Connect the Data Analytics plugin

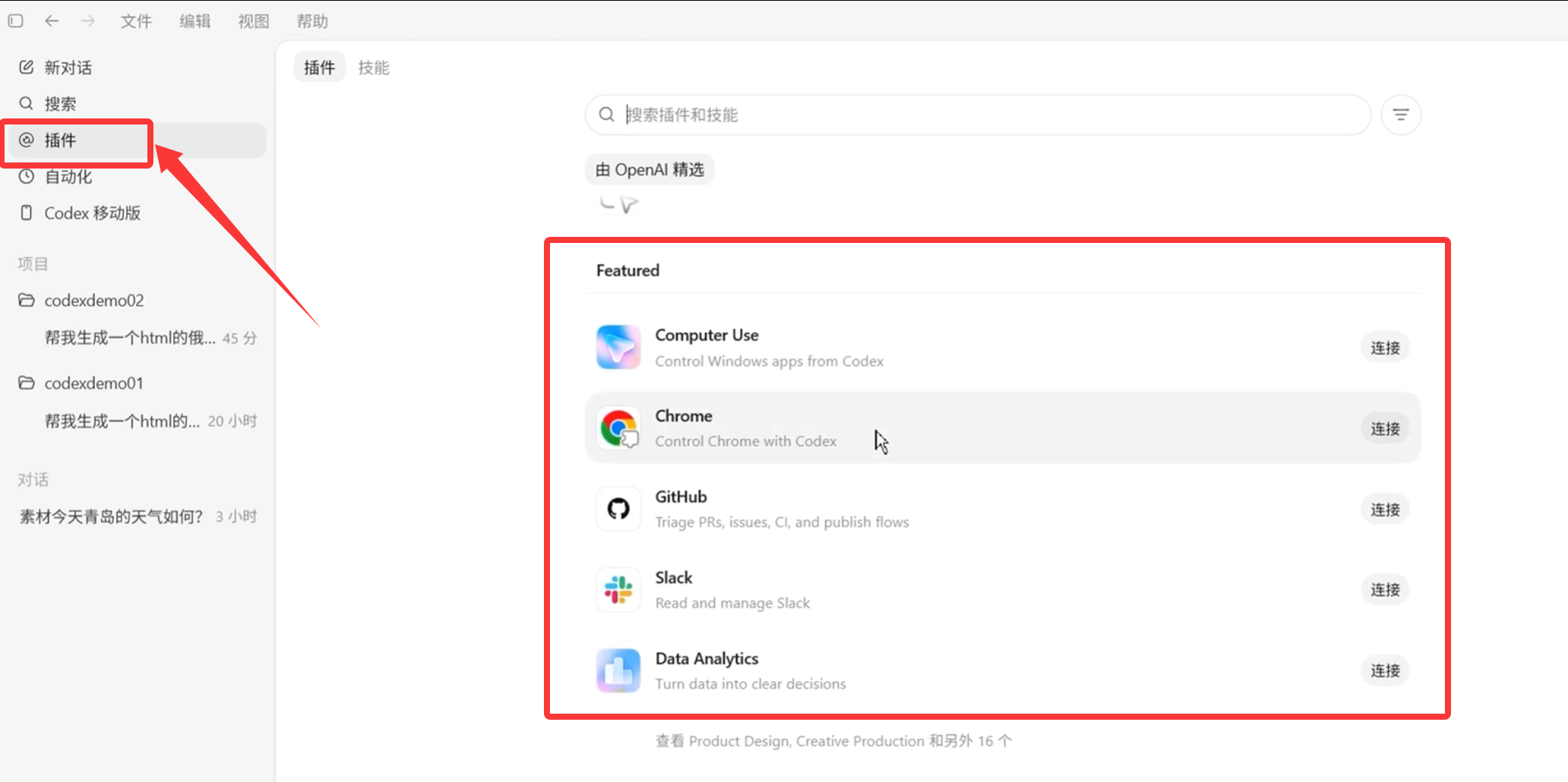1385,670
